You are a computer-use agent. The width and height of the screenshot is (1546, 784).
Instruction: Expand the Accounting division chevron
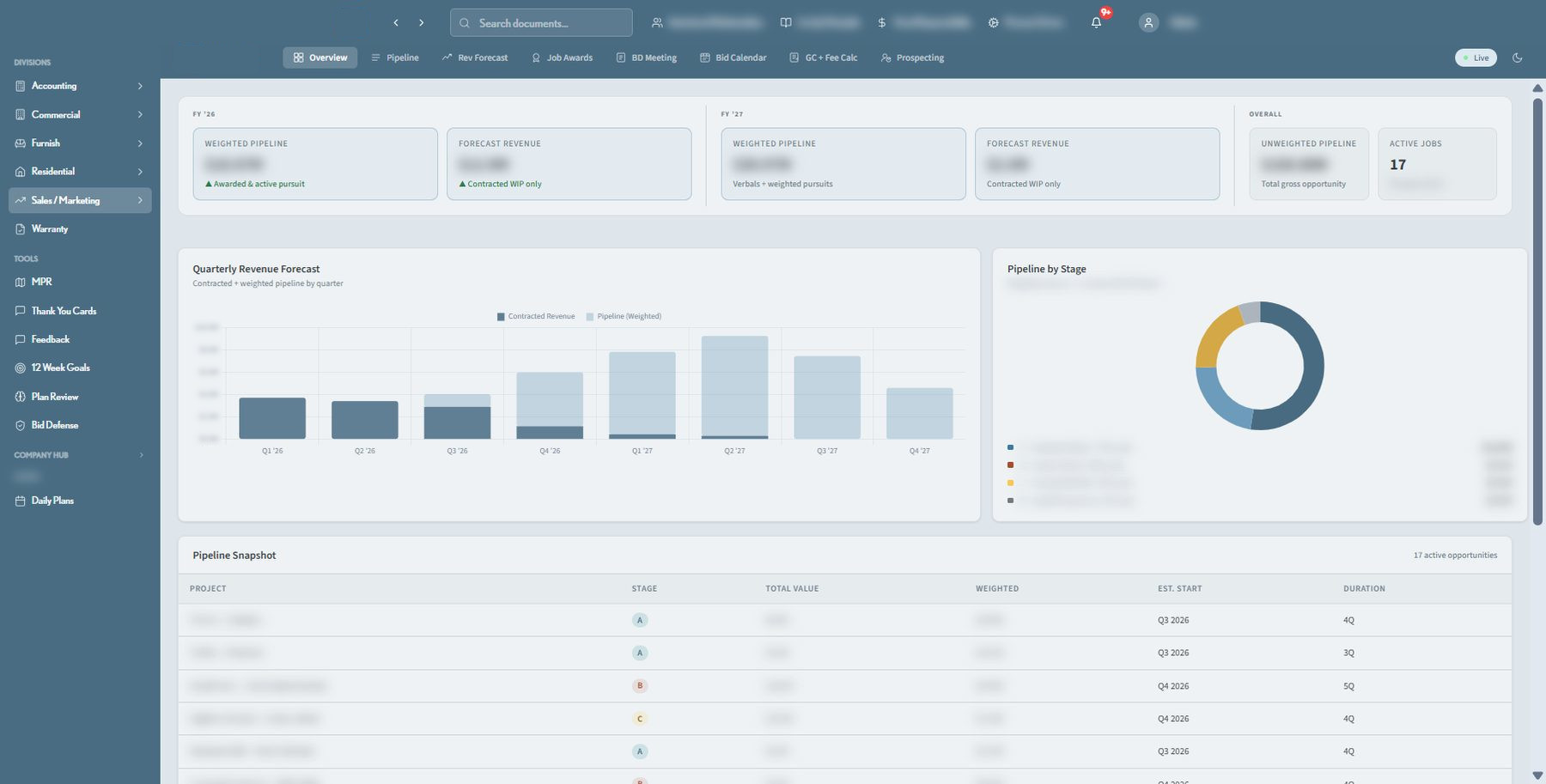click(x=140, y=86)
